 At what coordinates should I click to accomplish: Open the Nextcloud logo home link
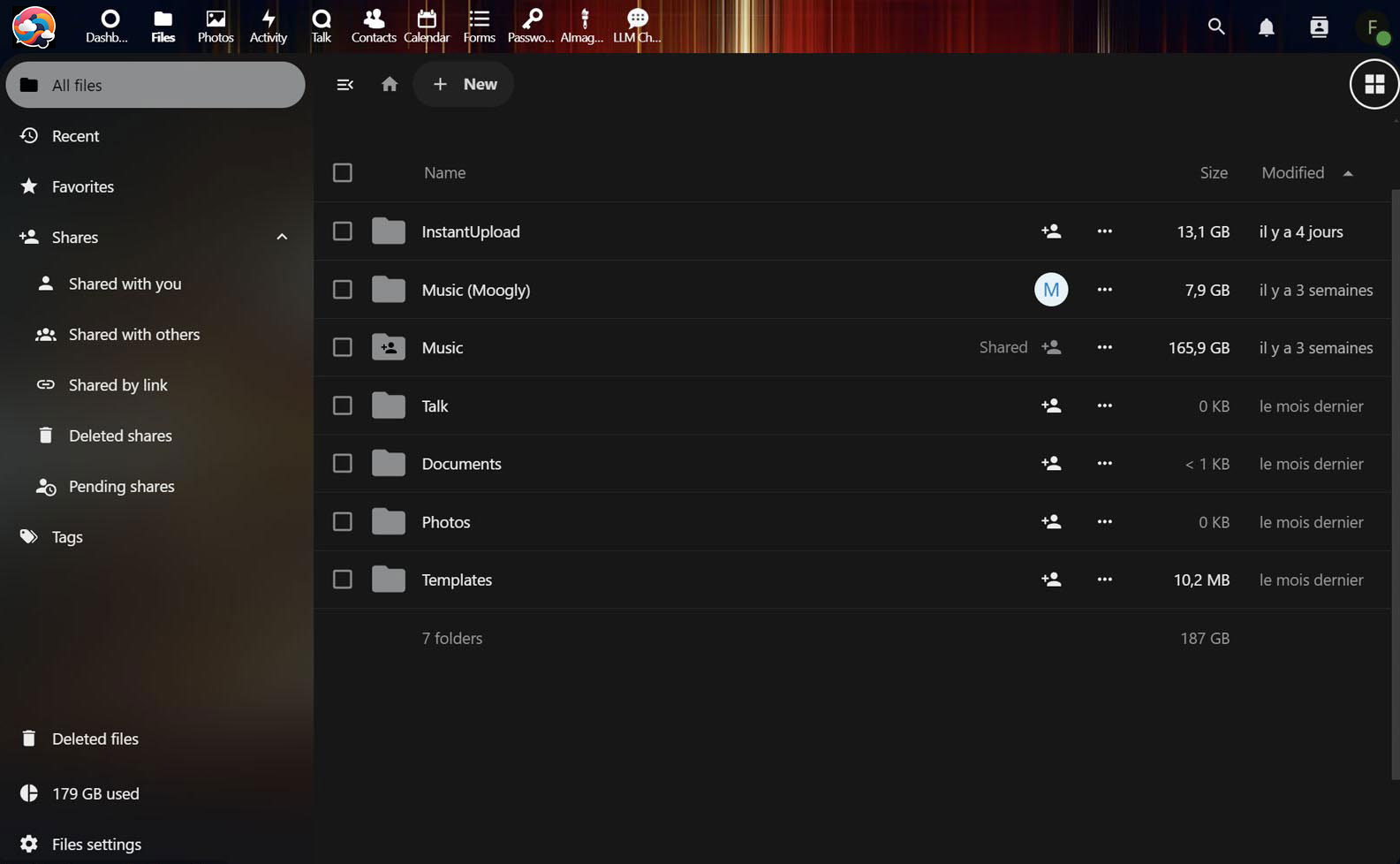tap(34, 27)
